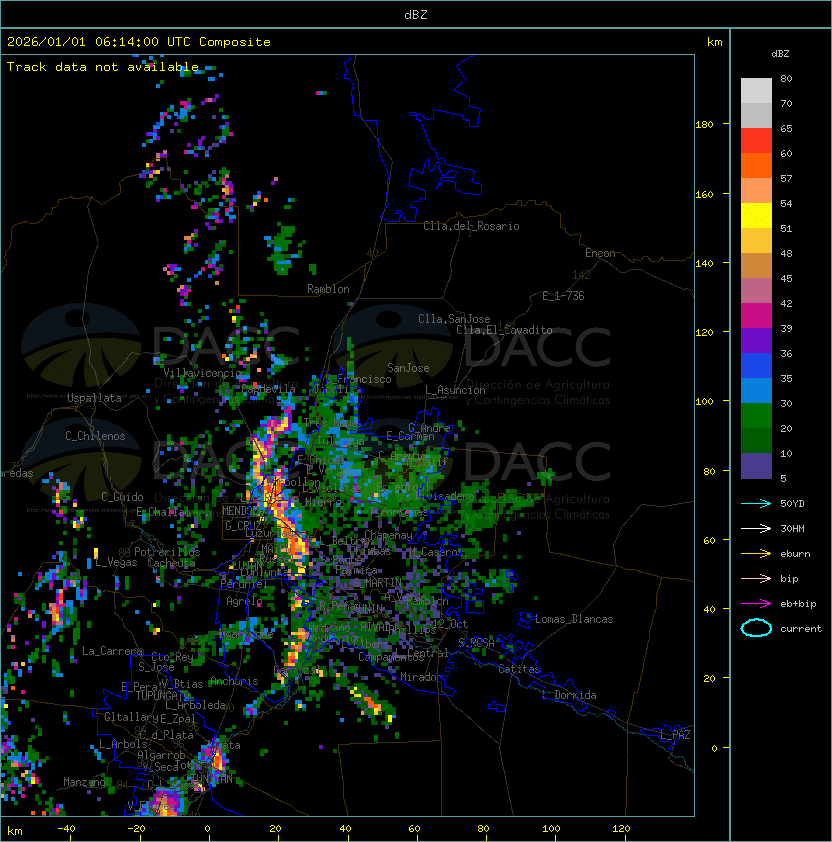
Task: Click the 'Ramblon' map label
Action: click(328, 289)
